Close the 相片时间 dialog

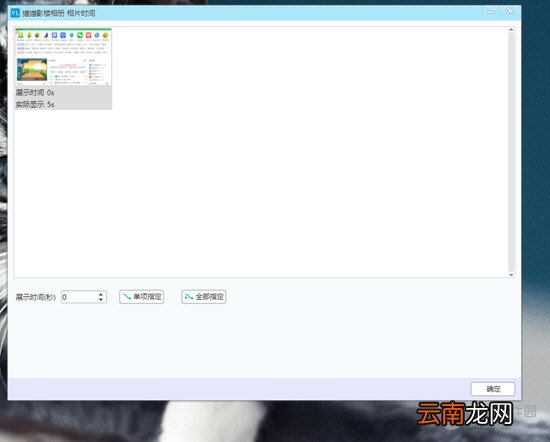pos(510,12)
